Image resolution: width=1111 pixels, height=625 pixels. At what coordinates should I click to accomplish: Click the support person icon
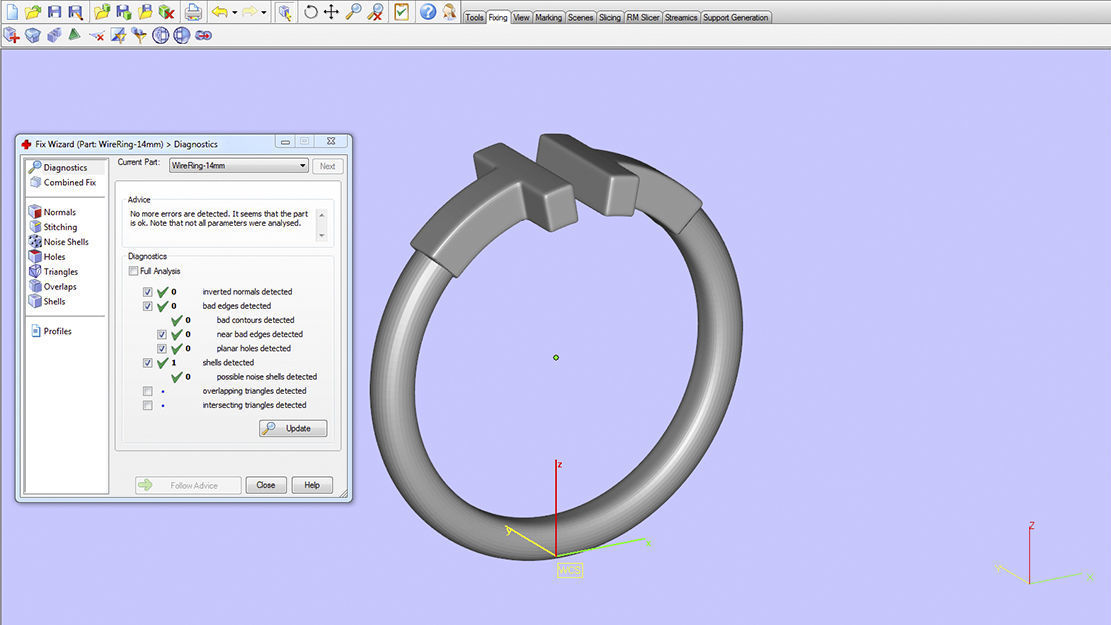pos(449,12)
